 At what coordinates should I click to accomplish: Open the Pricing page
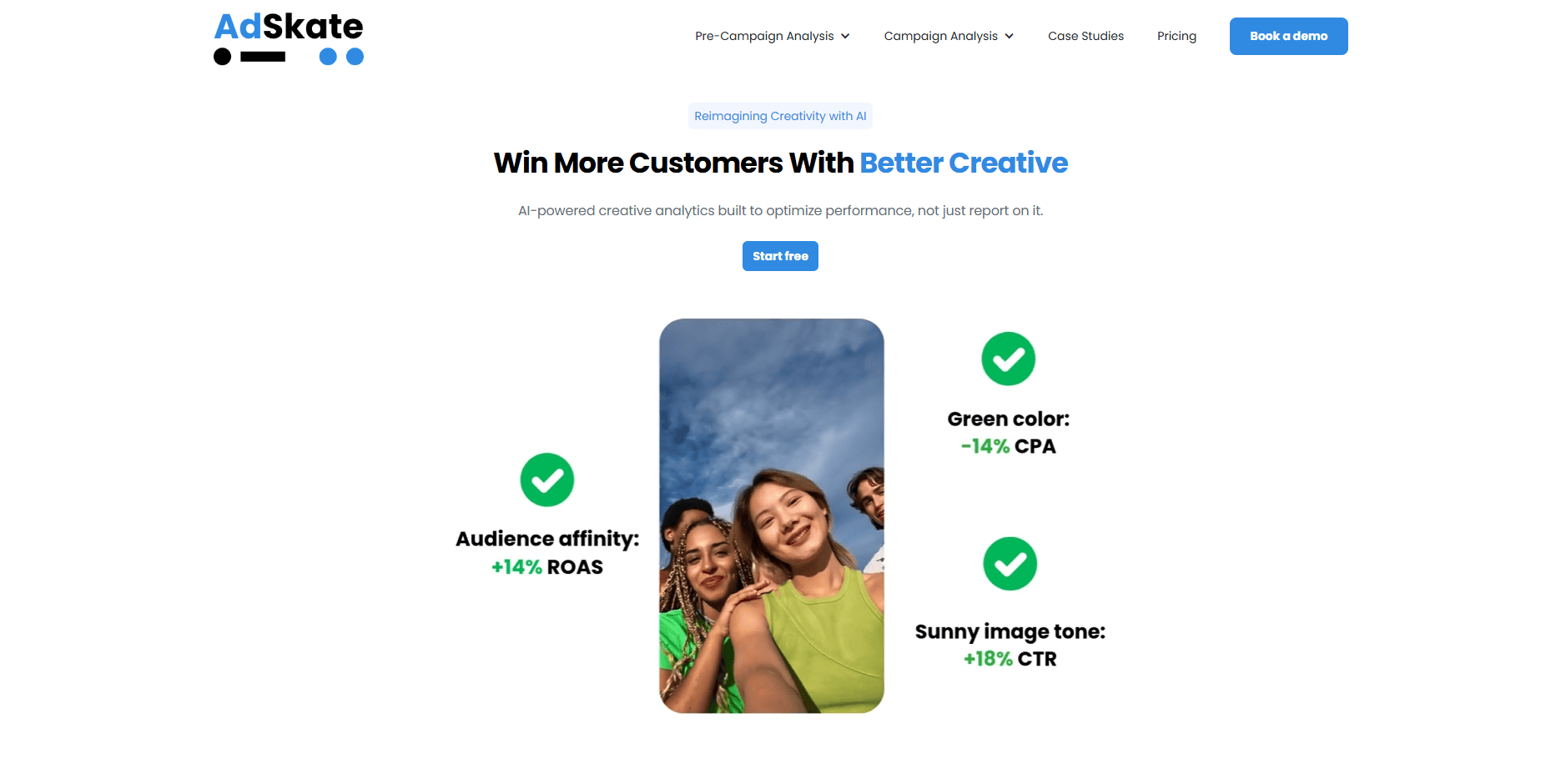point(1176,36)
